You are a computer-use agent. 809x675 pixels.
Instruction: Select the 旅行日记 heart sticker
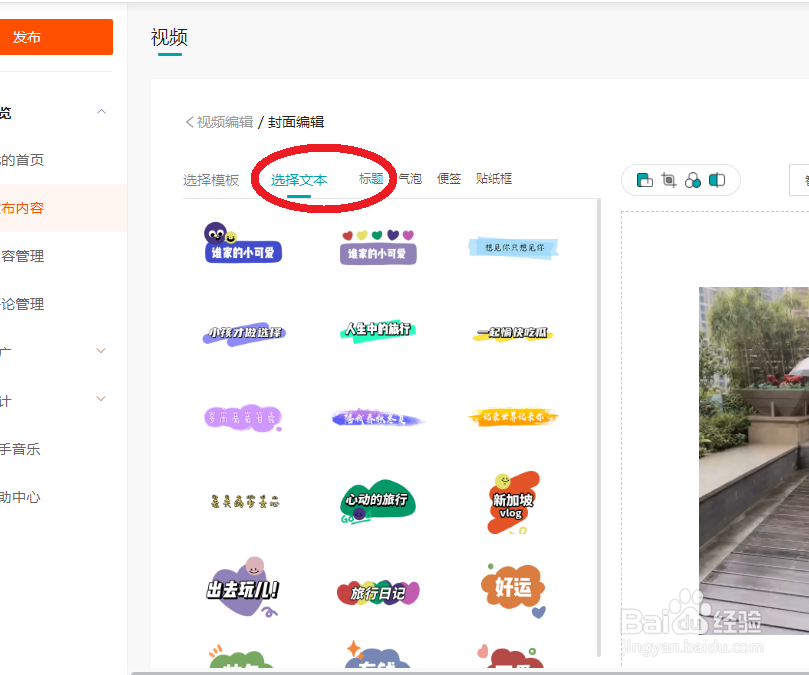tap(377, 590)
